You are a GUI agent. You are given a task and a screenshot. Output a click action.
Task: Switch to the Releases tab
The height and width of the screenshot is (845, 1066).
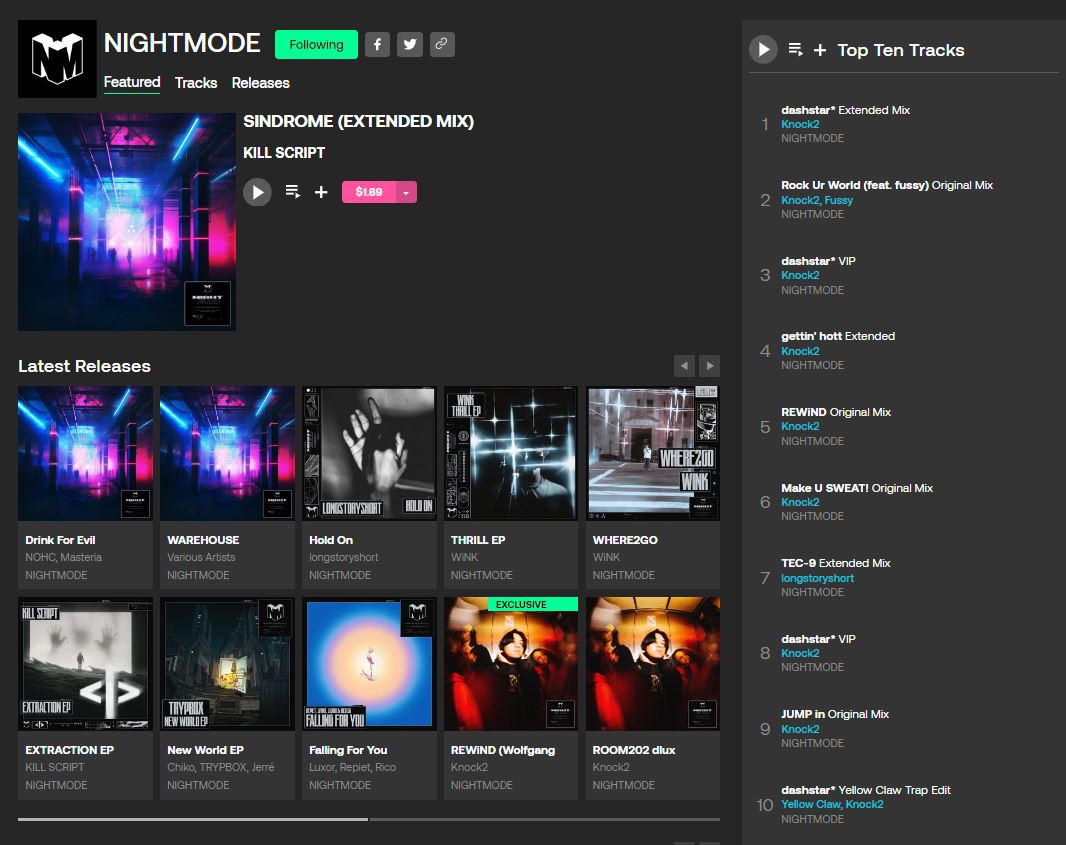[260, 83]
